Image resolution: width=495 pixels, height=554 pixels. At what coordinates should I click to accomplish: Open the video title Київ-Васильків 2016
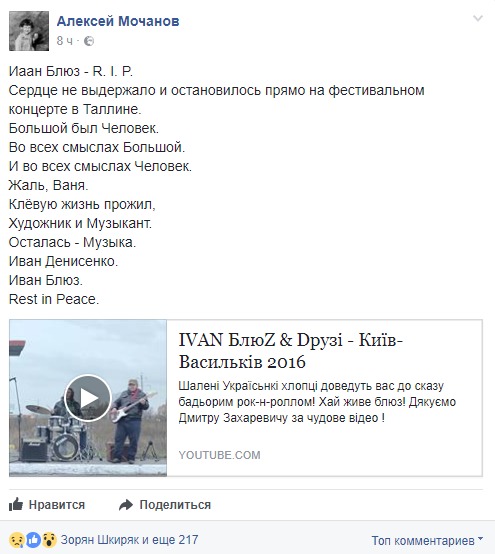click(x=290, y=351)
